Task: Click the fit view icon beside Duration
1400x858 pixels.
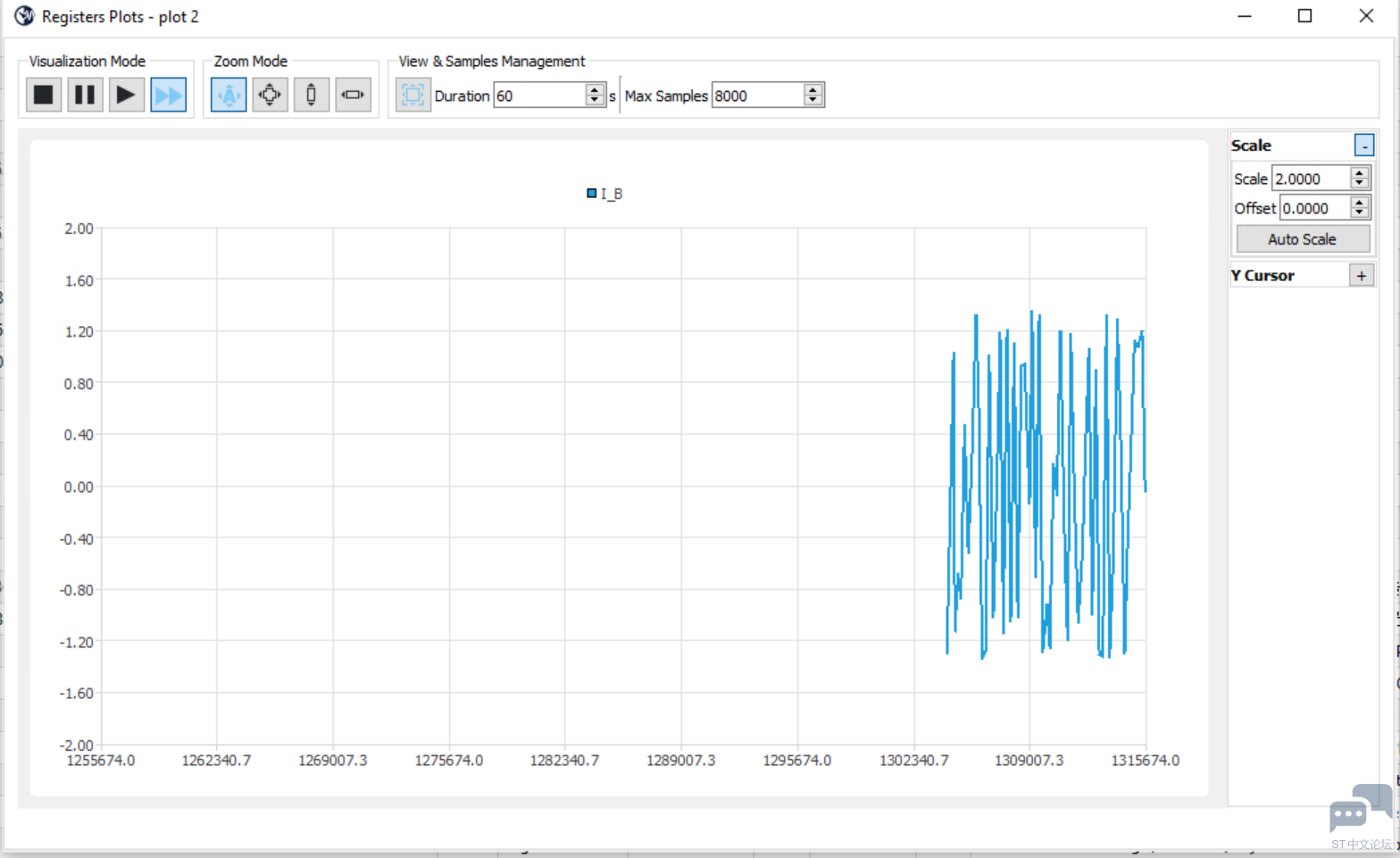Action: (x=412, y=95)
